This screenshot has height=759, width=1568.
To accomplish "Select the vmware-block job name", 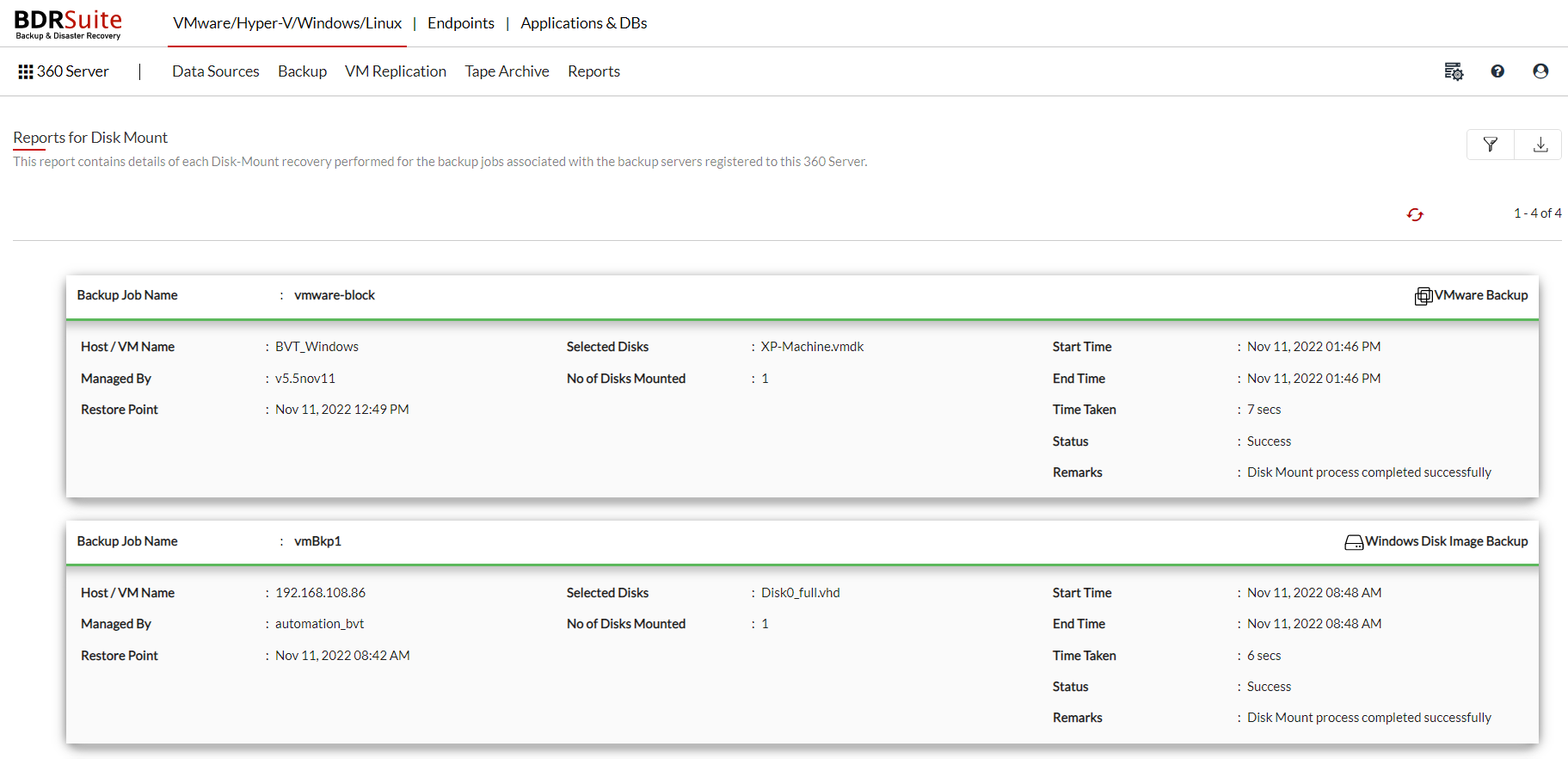I will click(335, 295).
